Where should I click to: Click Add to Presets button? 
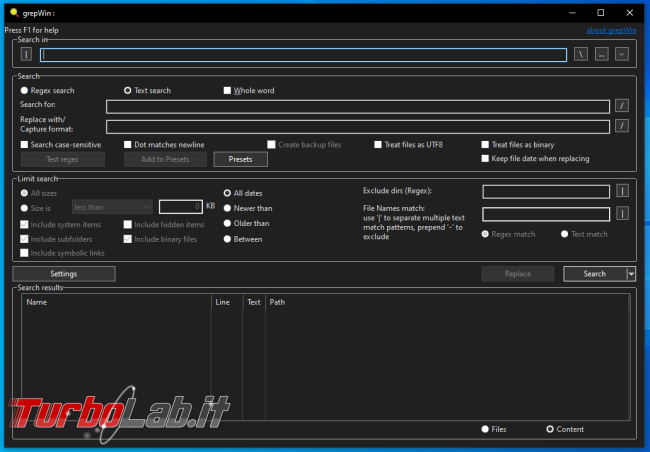(x=165, y=159)
